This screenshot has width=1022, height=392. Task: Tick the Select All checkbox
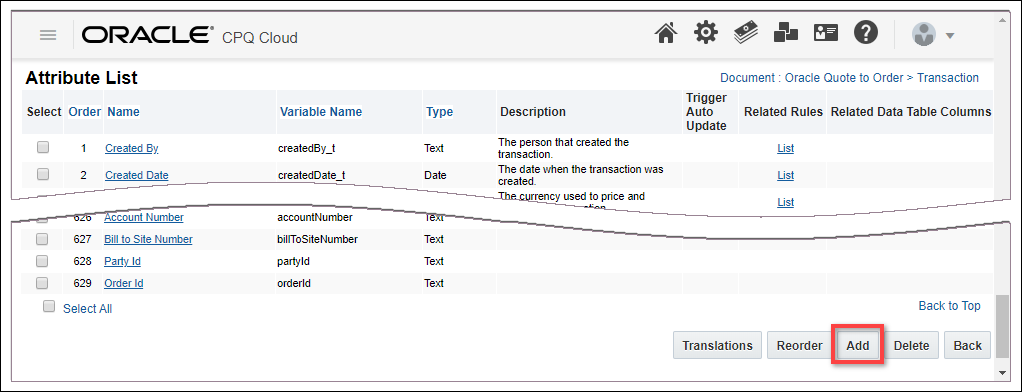point(48,307)
